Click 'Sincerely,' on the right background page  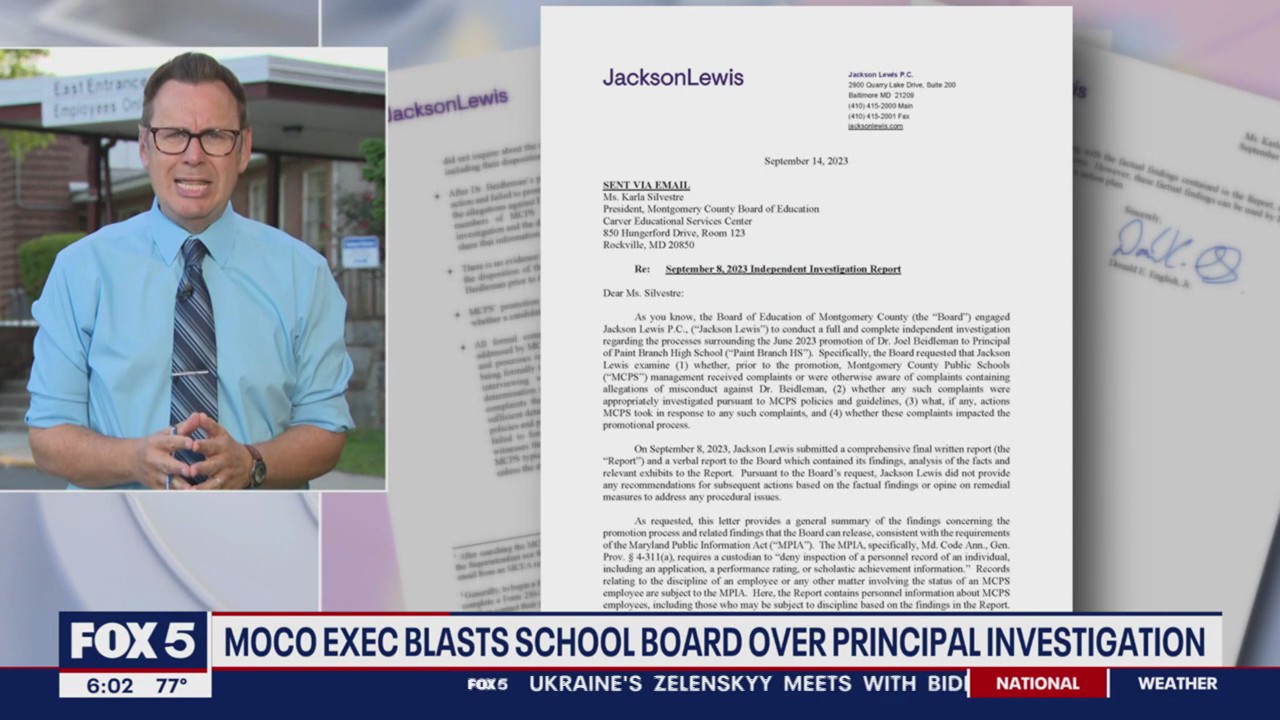tap(1141, 214)
